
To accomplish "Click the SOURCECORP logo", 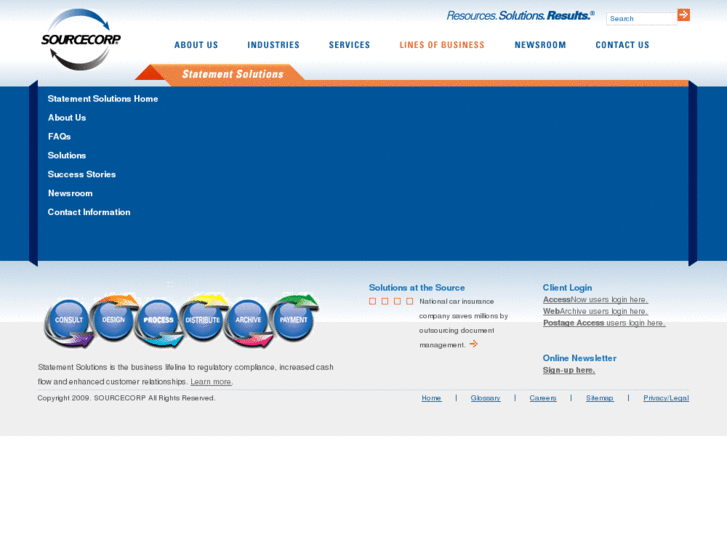I will click(x=81, y=39).
